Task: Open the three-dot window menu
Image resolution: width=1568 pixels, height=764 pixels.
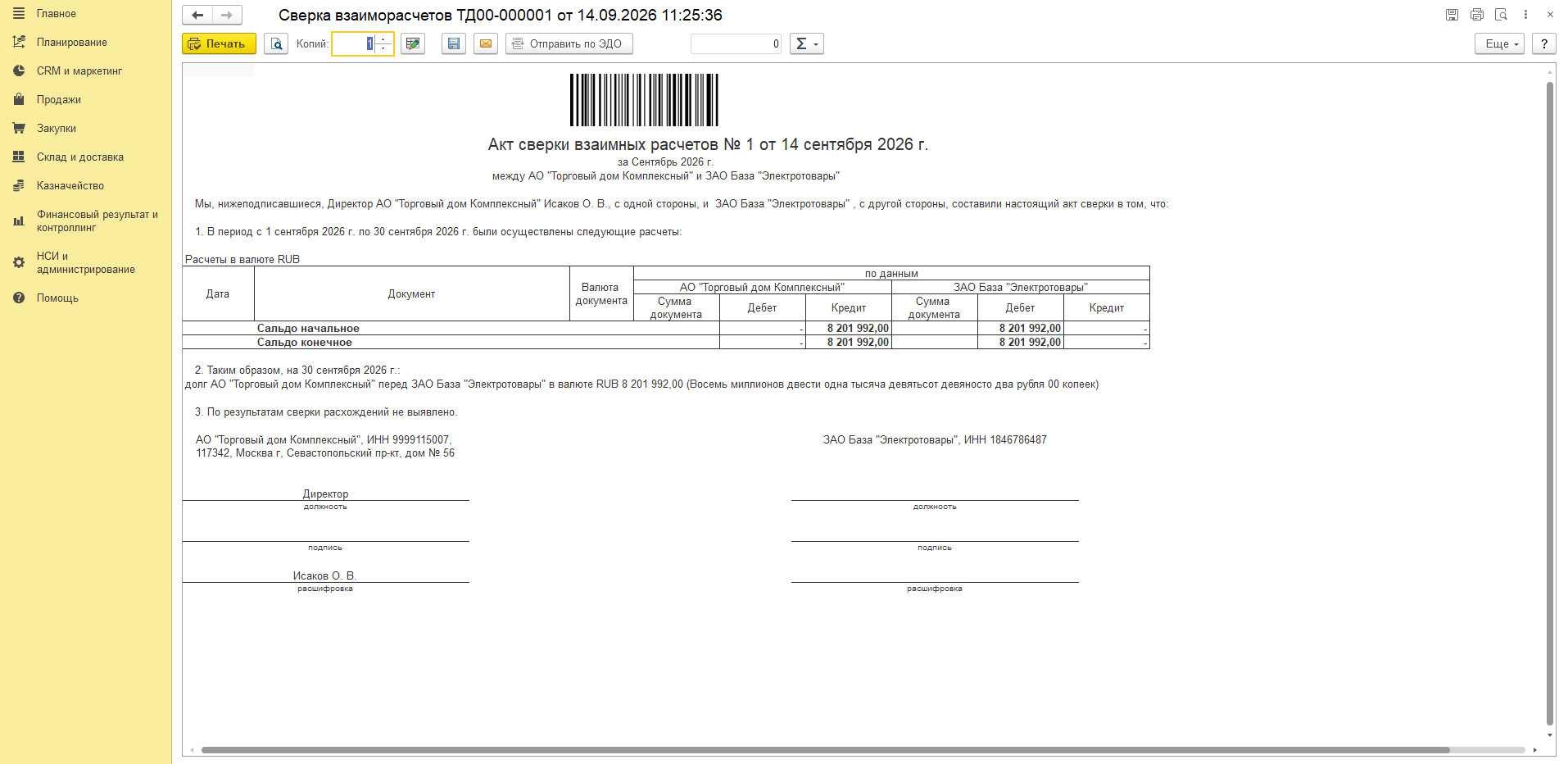Action: tap(1525, 15)
